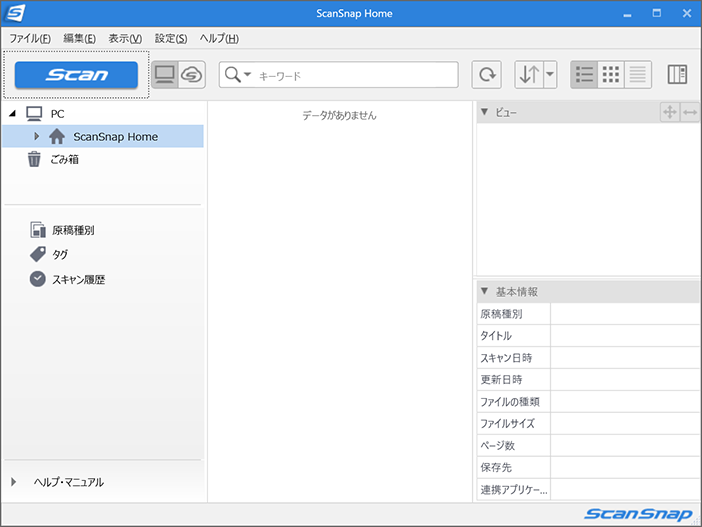
Task: Switch to thumbnail grid view
Action: 611,74
